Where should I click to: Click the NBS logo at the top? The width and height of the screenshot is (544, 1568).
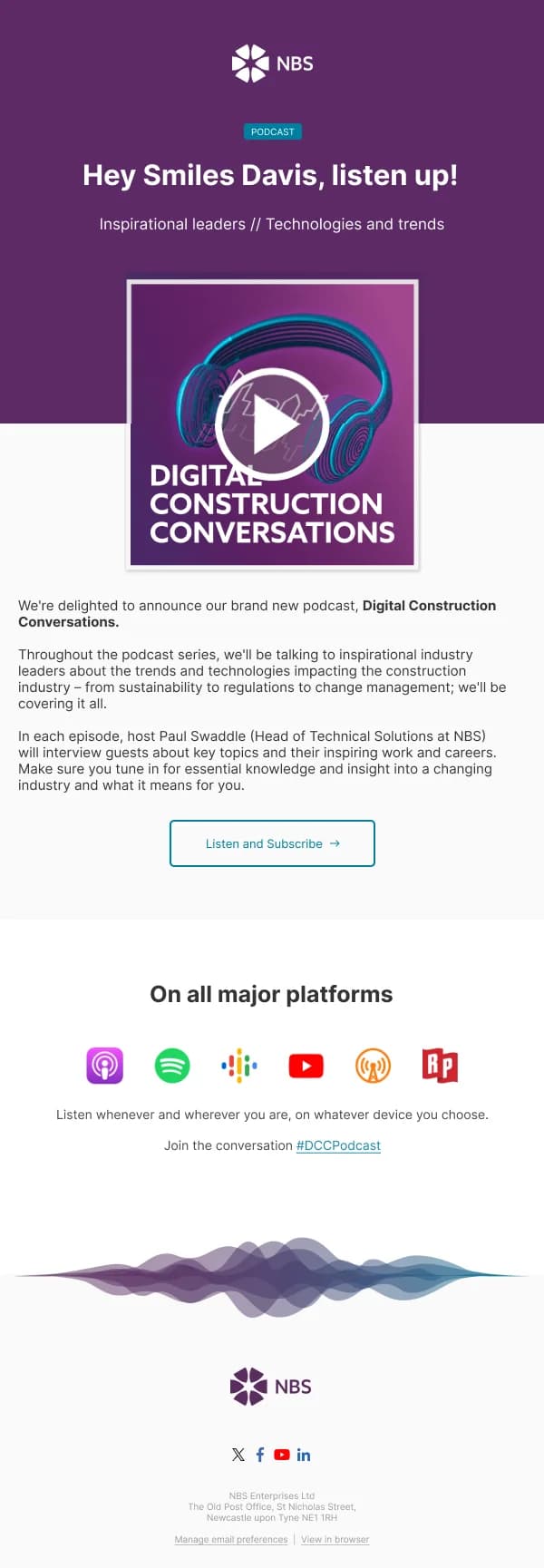(272, 63)
